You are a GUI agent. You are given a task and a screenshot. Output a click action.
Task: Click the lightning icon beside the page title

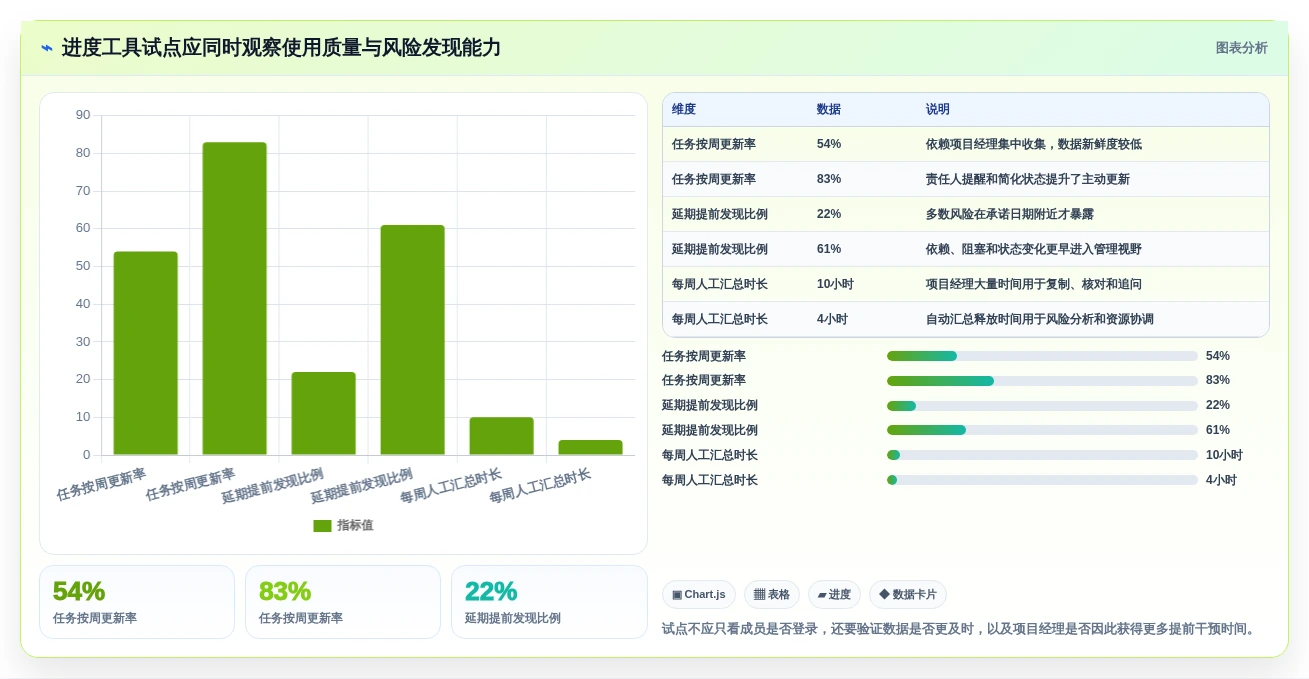pos(47,48)
